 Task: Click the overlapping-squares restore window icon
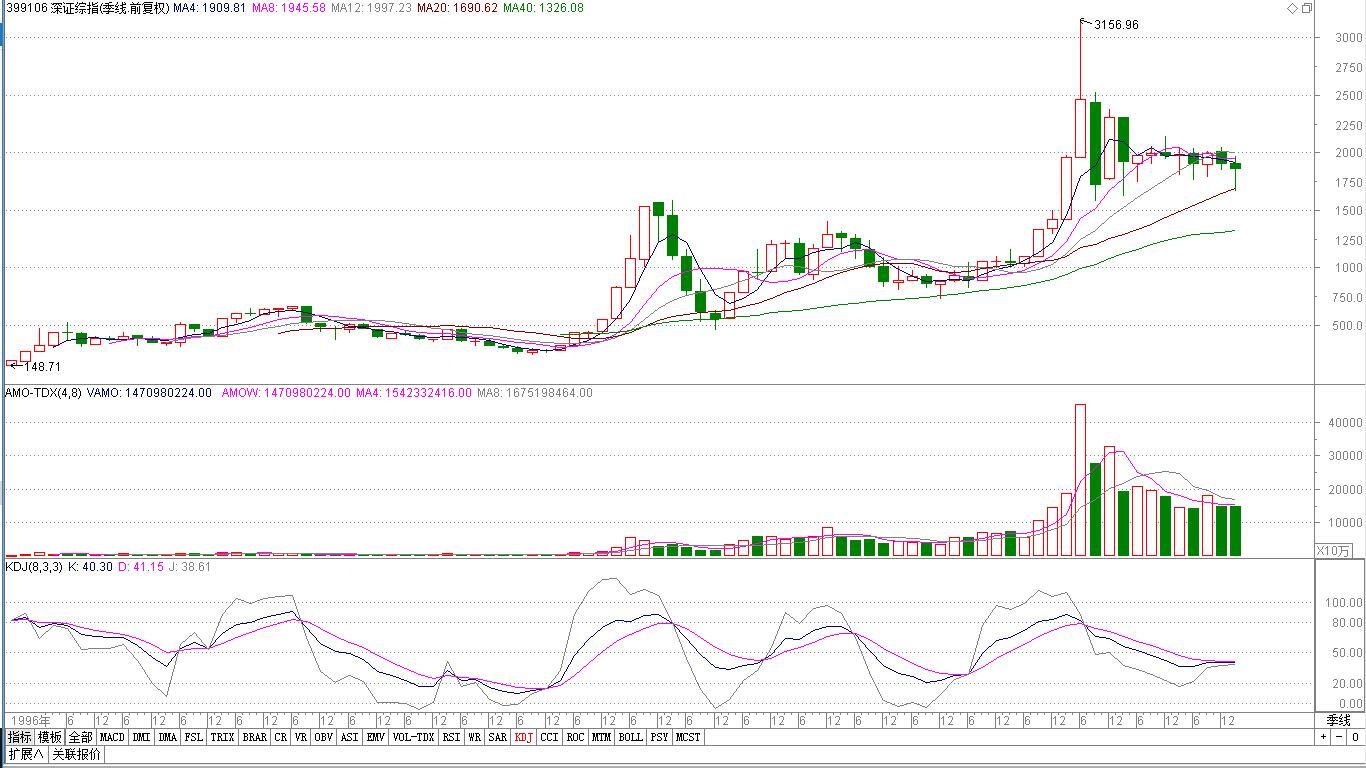click(x=1306, y=8)
